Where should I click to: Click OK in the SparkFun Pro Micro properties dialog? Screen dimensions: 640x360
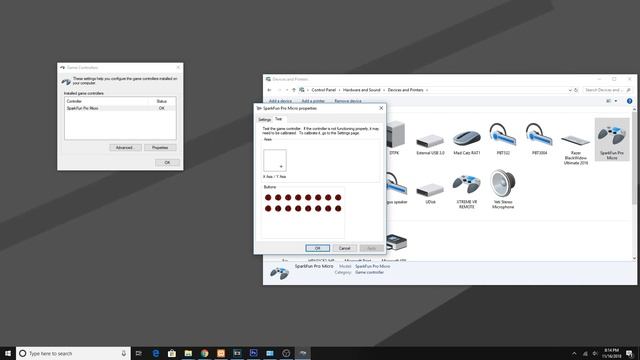[317, 248]
